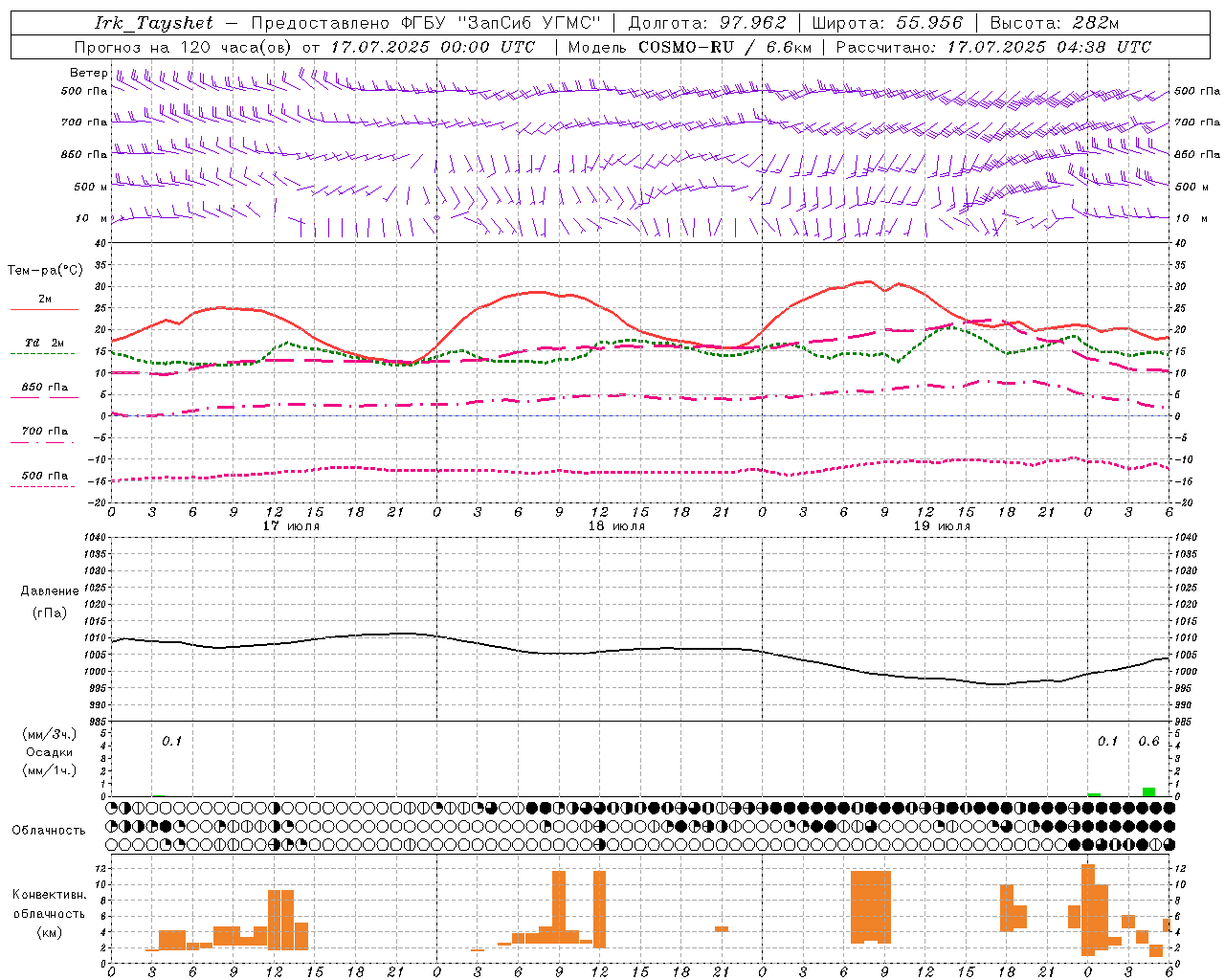1225x980 pixels.
Task: Click the Облачность cloudiness row label
Action: tap(49, 831)
